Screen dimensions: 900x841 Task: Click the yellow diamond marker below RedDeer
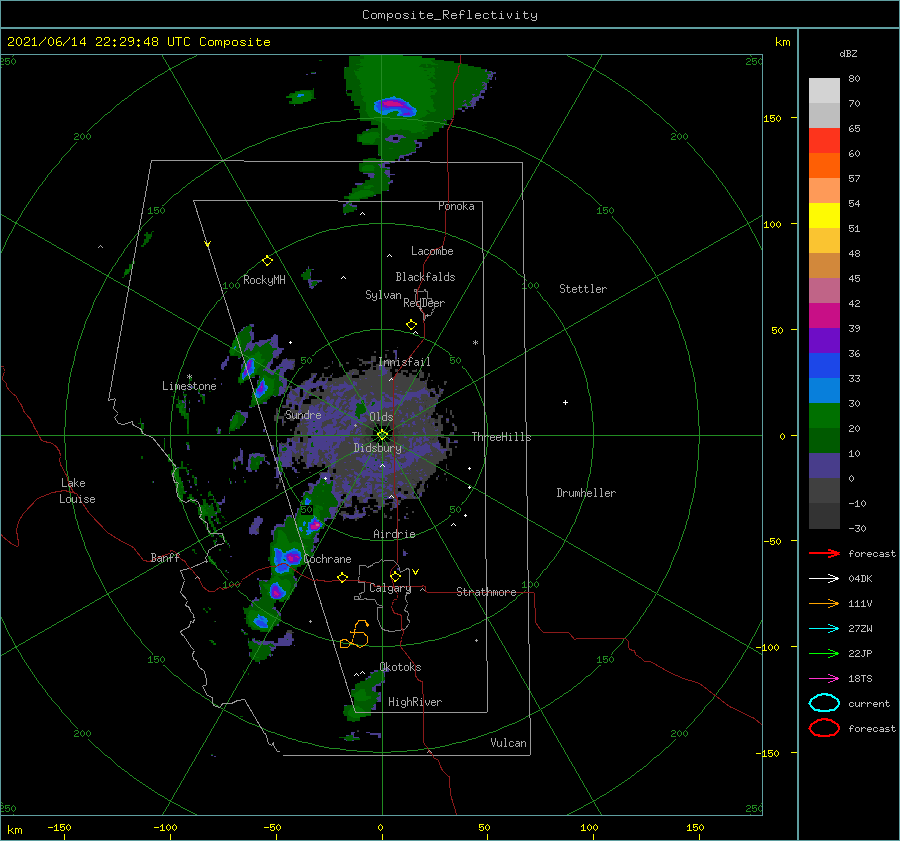[x=411, y=325]
